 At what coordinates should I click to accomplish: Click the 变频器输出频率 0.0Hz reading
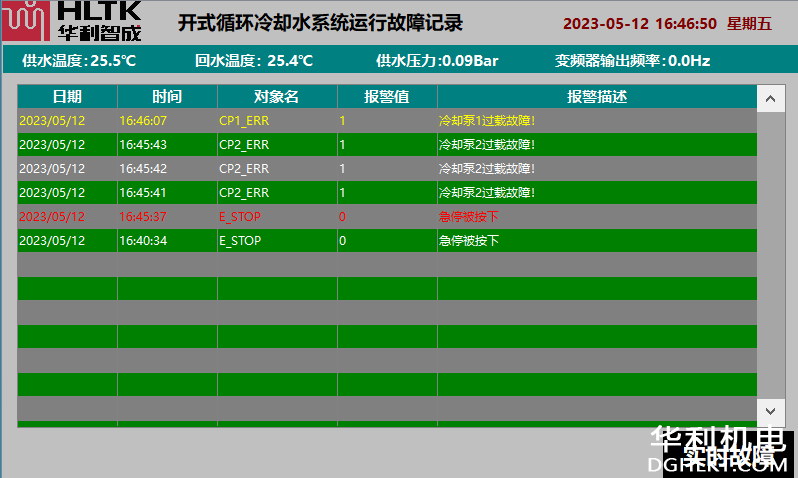(x=632, y=61)
